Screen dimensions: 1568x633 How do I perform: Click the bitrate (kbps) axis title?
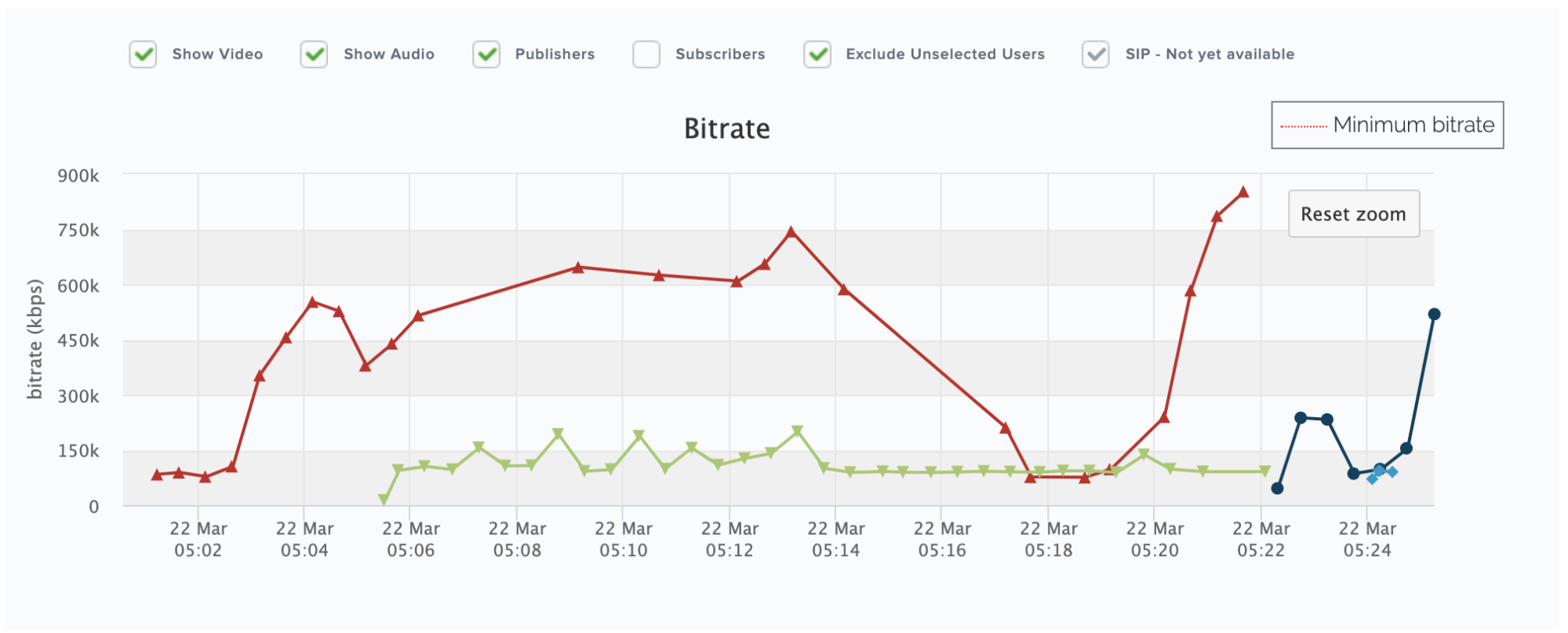click(35, 340)
